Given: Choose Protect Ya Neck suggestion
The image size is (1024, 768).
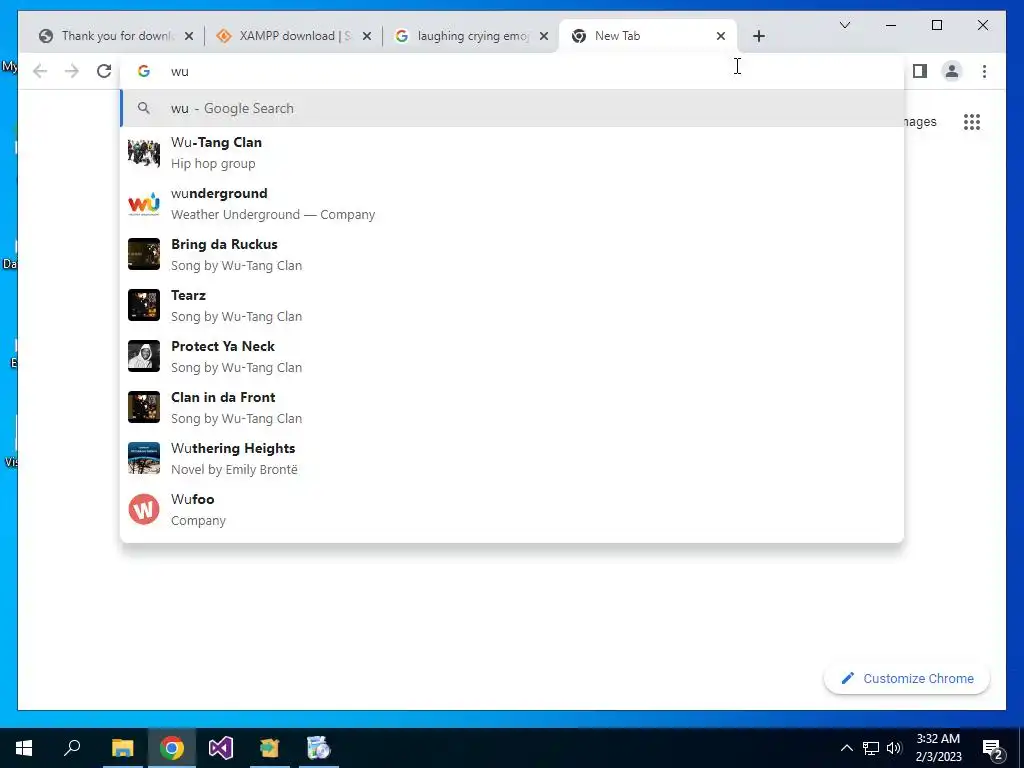Looking at the screenshot, I should coord(513,357).
